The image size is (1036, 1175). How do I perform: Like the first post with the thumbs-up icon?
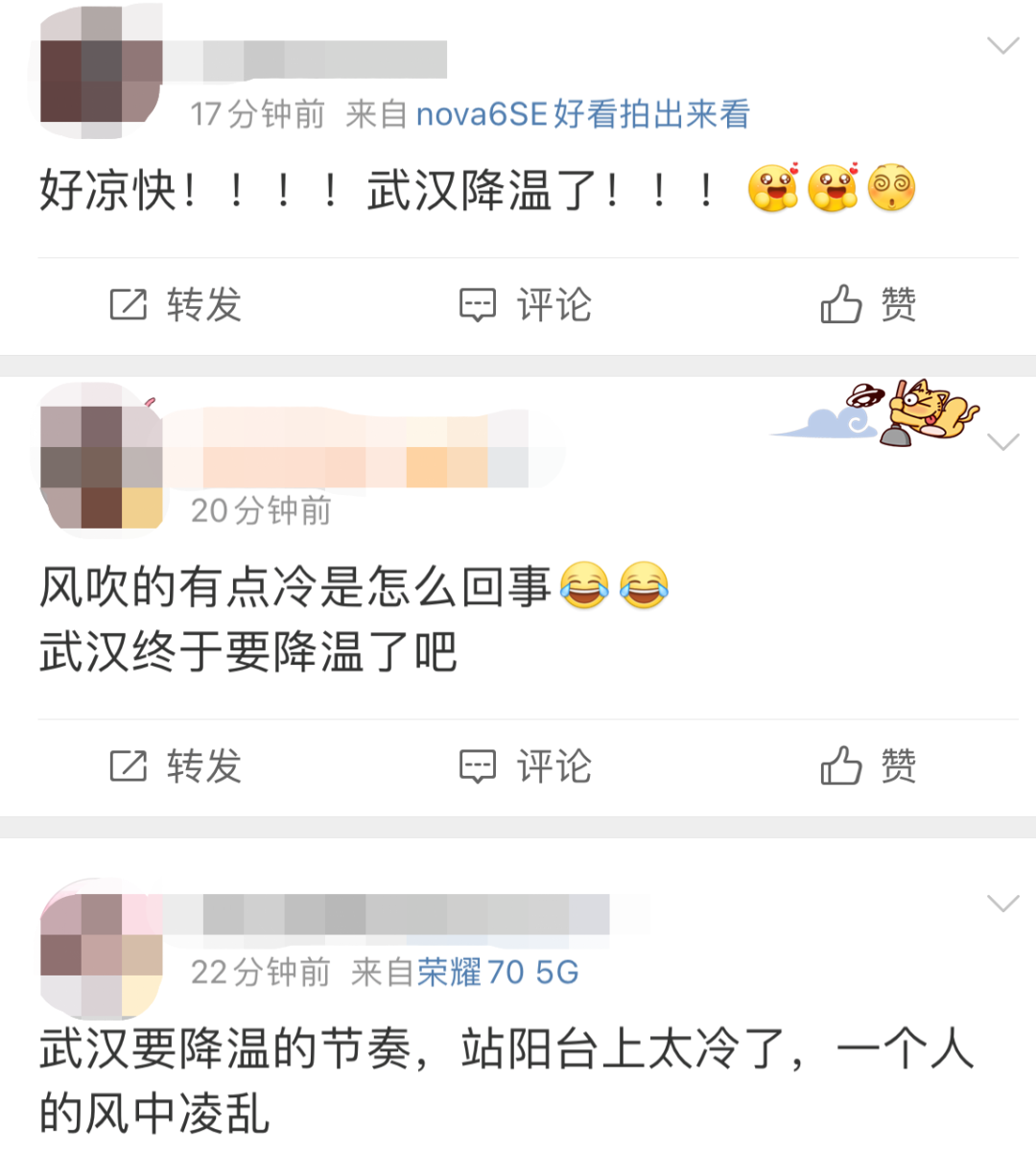(x=841, y=304)
